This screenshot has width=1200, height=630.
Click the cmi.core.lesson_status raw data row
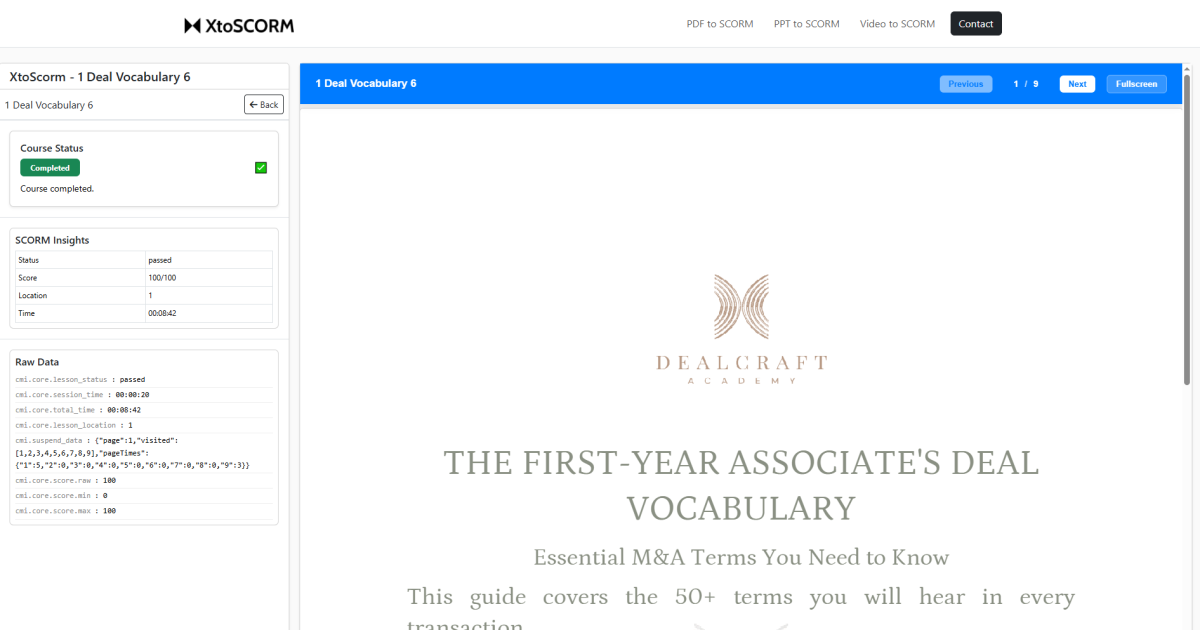pyautogui.click(x=144, y=380)
